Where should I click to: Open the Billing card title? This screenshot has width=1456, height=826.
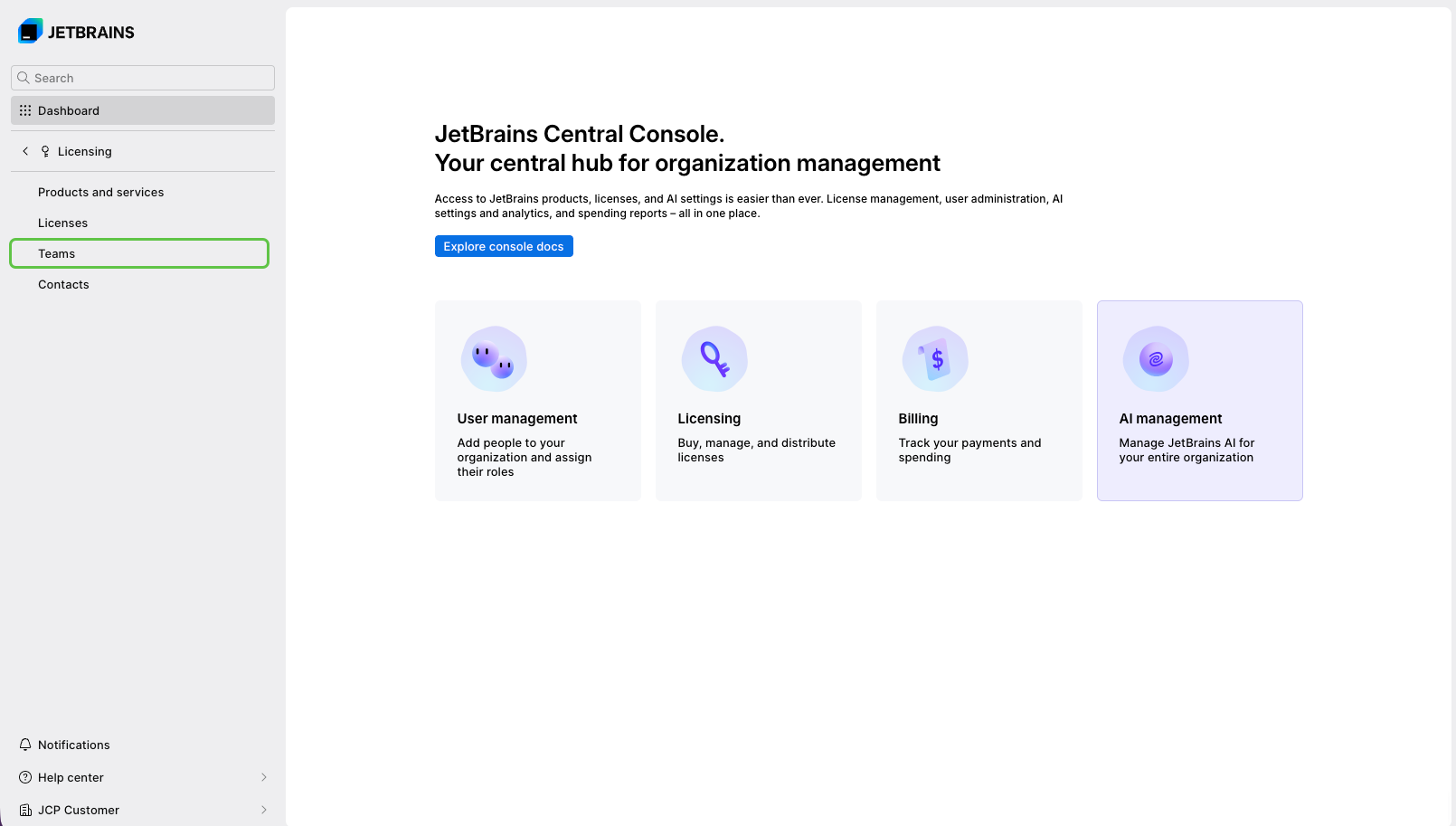[x=918, y=418]
